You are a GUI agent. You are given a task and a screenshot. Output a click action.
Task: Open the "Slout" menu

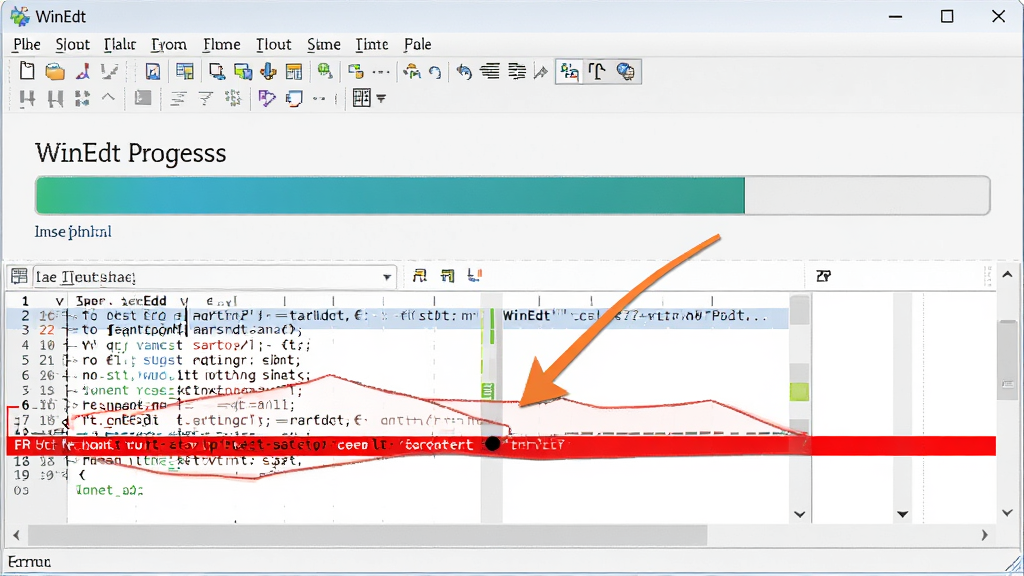coord(72,44)
